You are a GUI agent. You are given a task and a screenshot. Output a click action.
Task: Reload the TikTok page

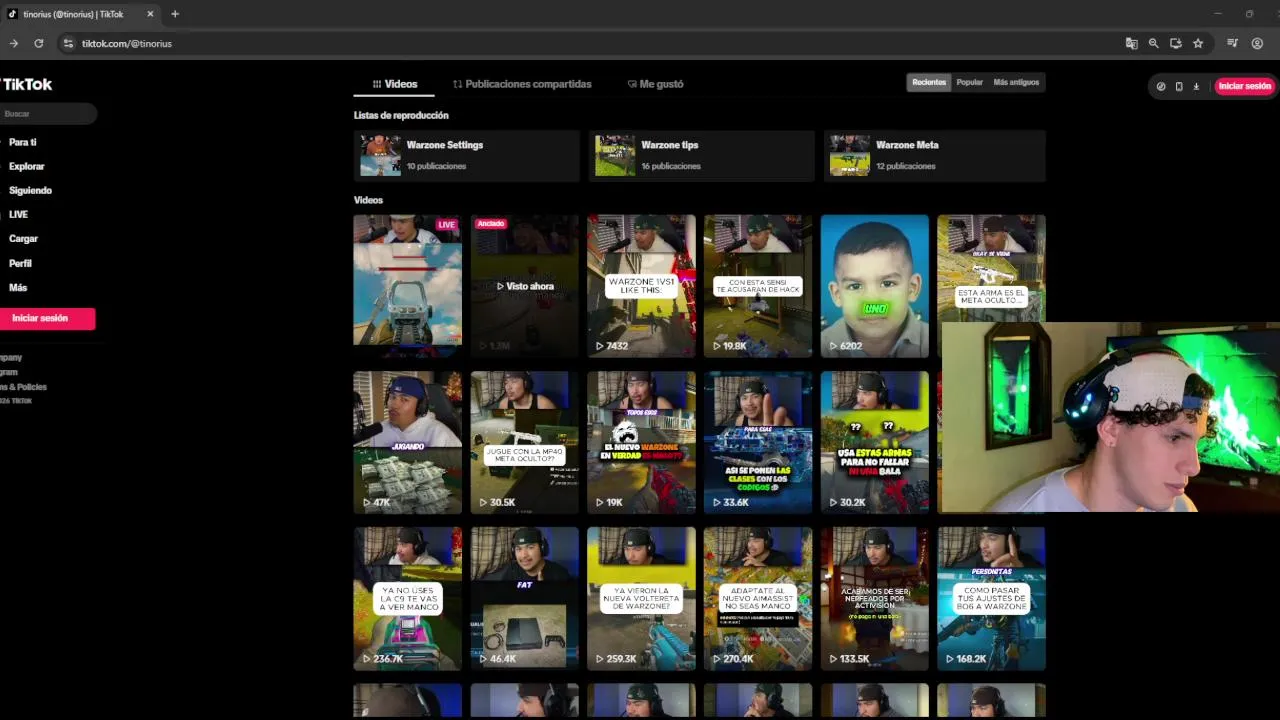[x=38, y=43]
